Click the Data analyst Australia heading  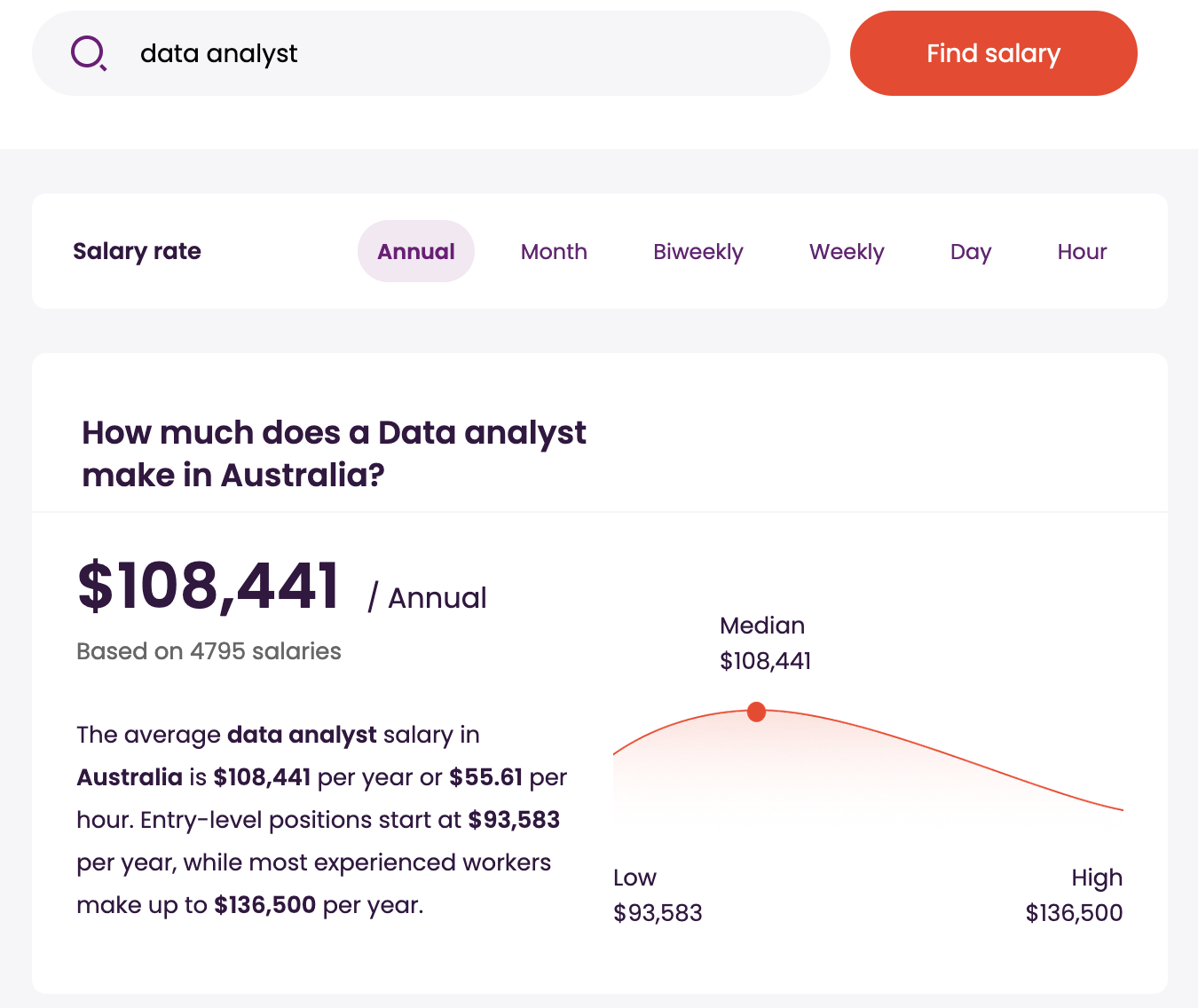(334, 453)
